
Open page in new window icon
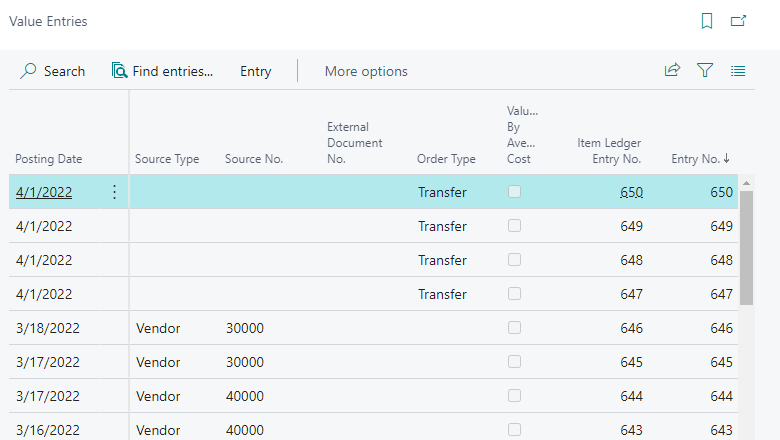pyautogui.click(x=738, y=21)
